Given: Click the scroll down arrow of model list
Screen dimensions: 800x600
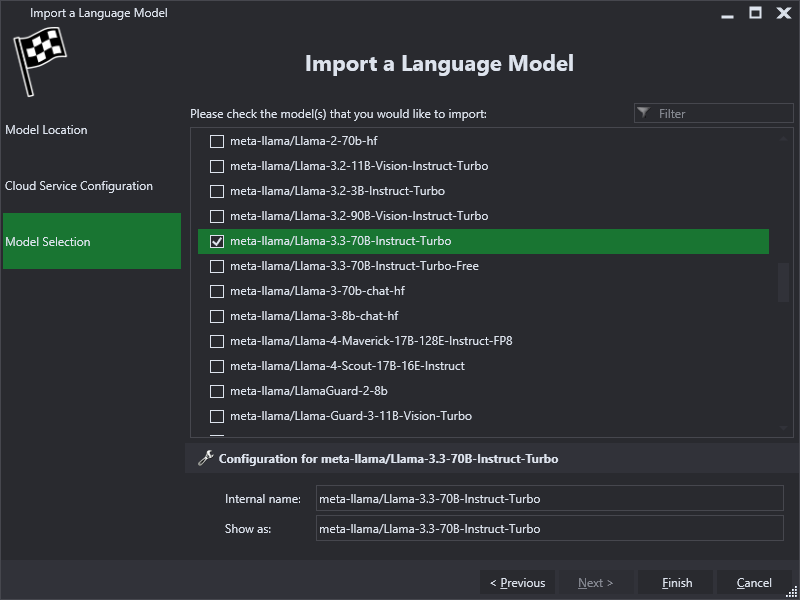Looking at the screenshot, I should coord(783,429).
